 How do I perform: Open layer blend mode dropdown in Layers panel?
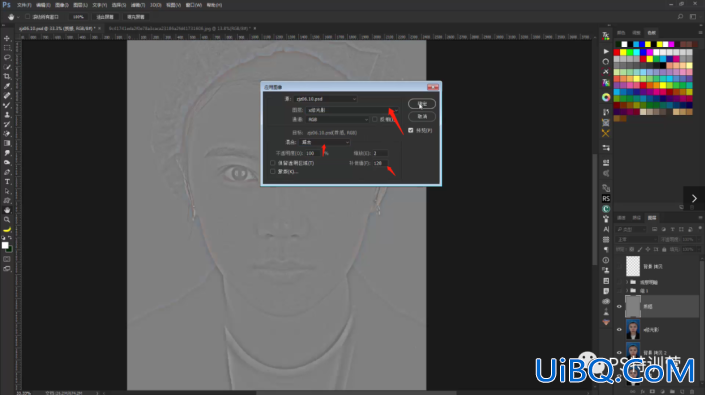click(x=636, y=240)
